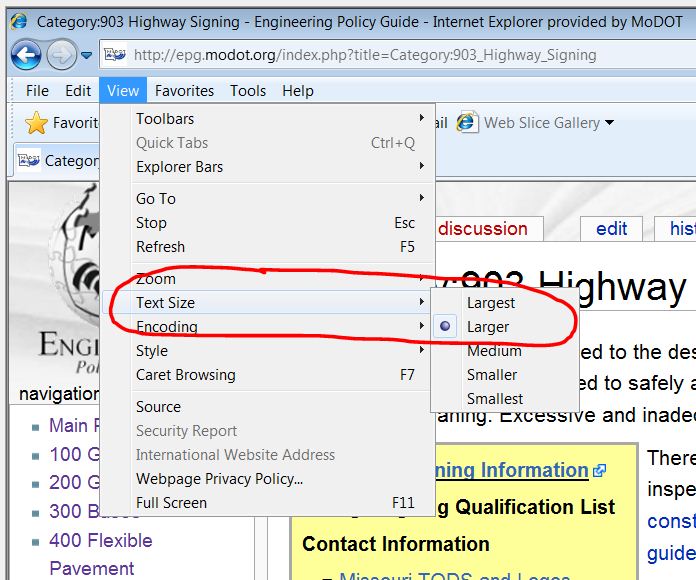Click the Favorites toolbar button label
696x580 pixels.
[x=75, y=122]
